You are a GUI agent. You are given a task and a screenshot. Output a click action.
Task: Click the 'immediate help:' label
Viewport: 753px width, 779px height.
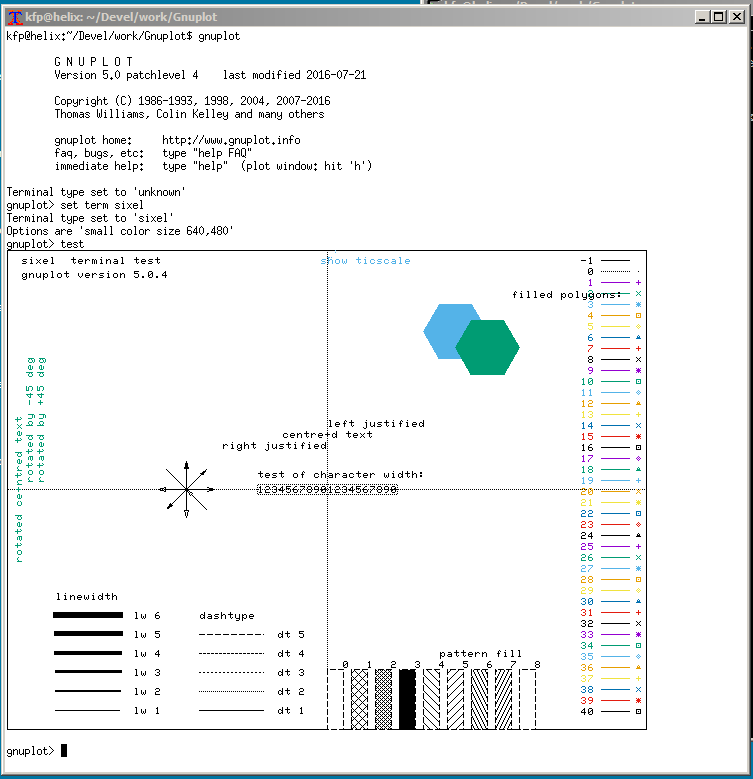pyautogui.click(x=99, y=166)
